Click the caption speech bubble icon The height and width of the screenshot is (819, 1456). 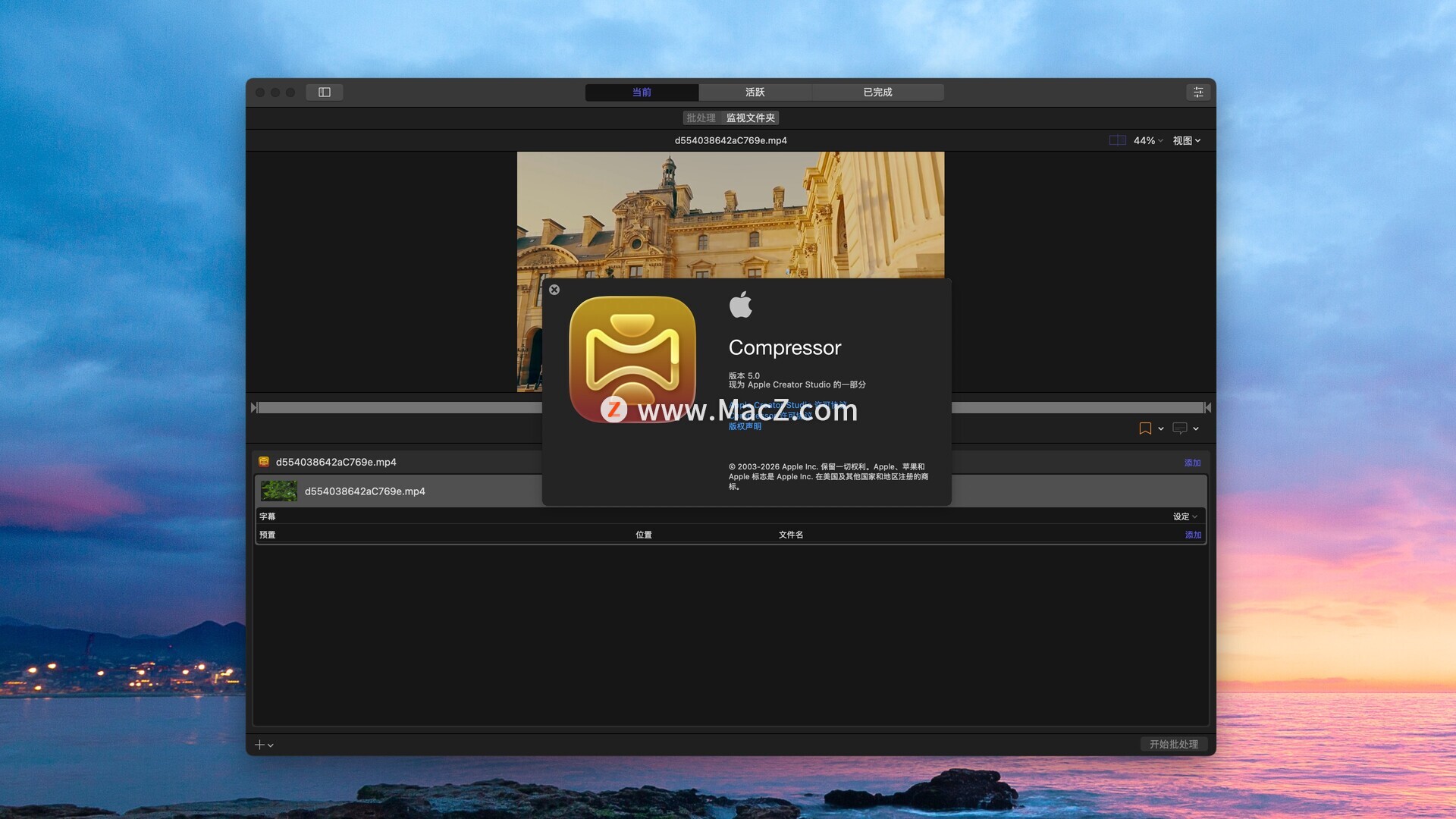(1179, 428)
